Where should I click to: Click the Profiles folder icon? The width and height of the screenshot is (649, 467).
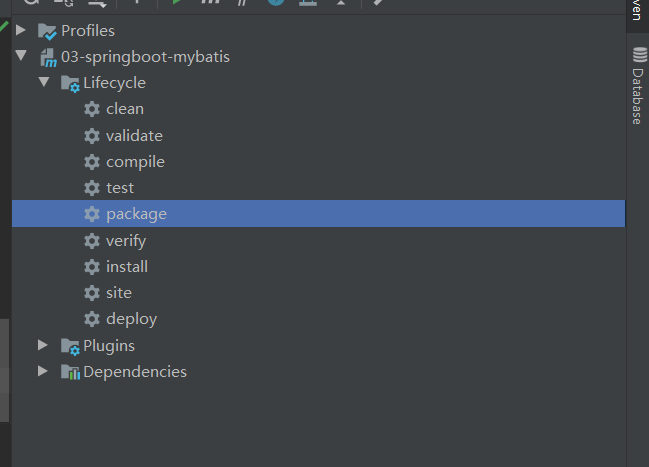pos(47,31)
